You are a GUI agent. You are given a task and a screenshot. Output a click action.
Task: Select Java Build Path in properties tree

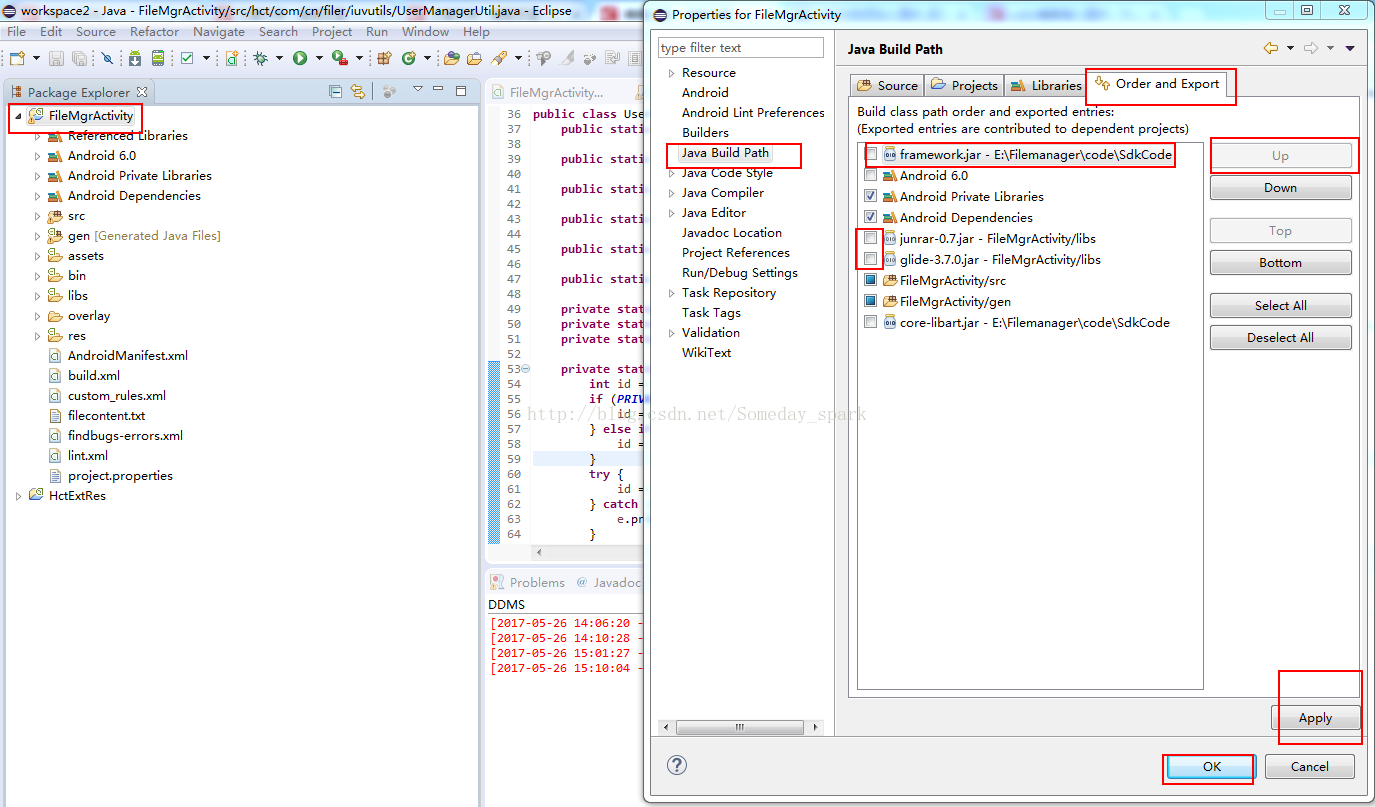[x=725, y=153]
